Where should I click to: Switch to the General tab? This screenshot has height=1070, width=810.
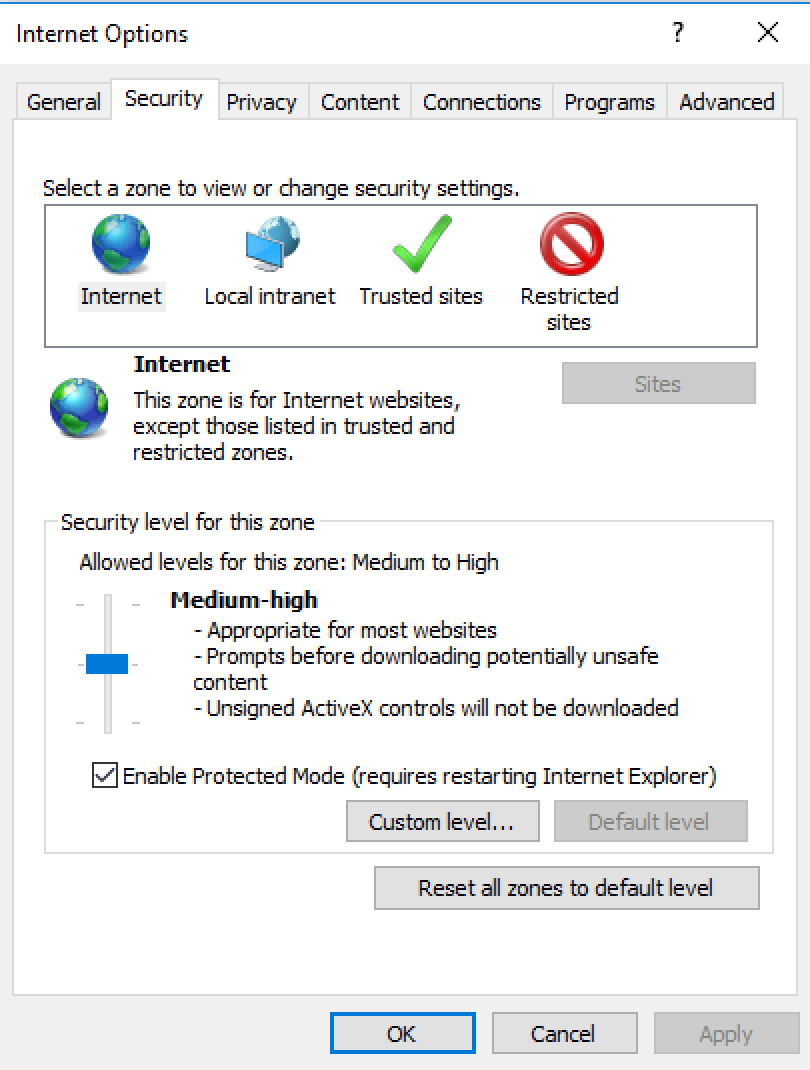[x=64, y=102]
